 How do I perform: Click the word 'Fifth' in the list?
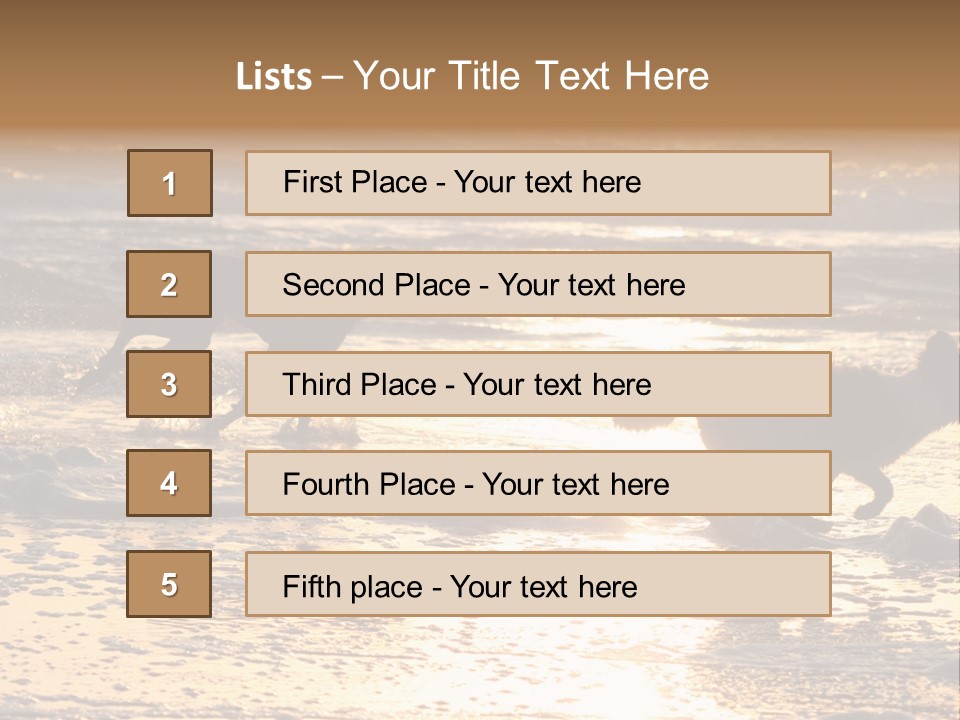(x=311, y=586)
